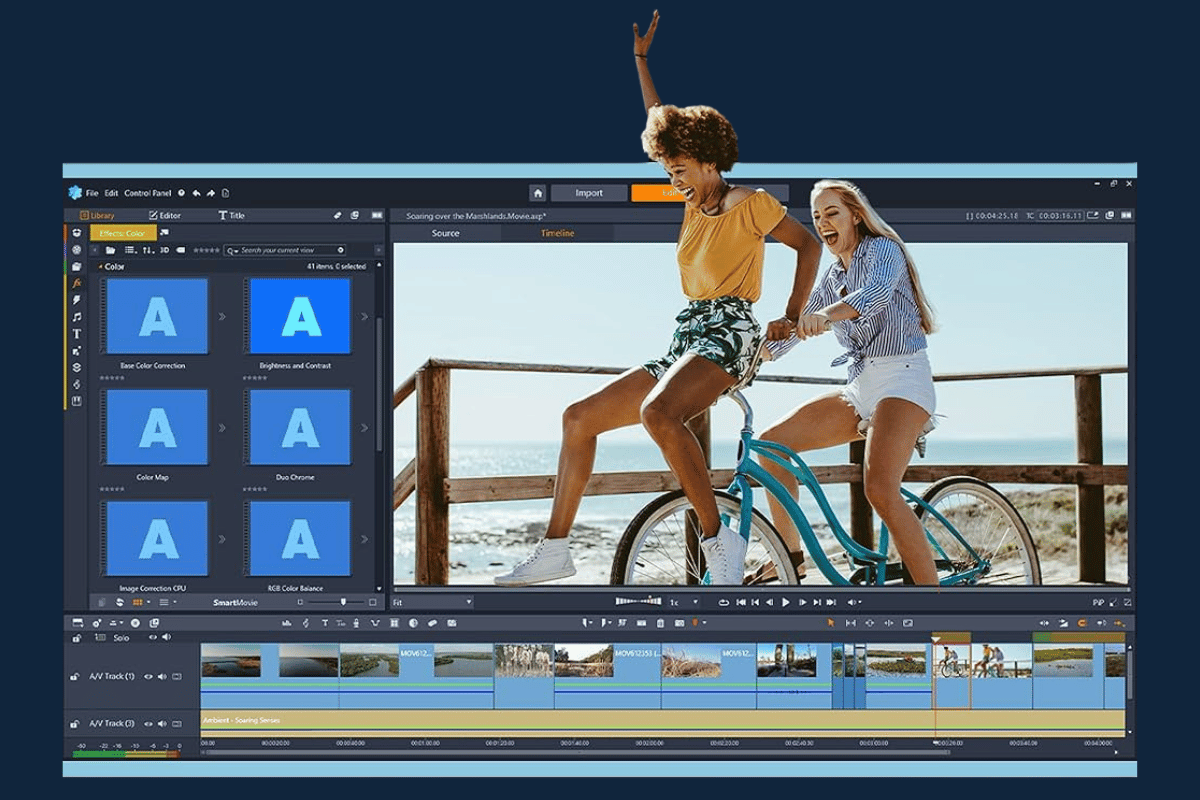Click the thumbnail size slider in library

click(335, 602)
